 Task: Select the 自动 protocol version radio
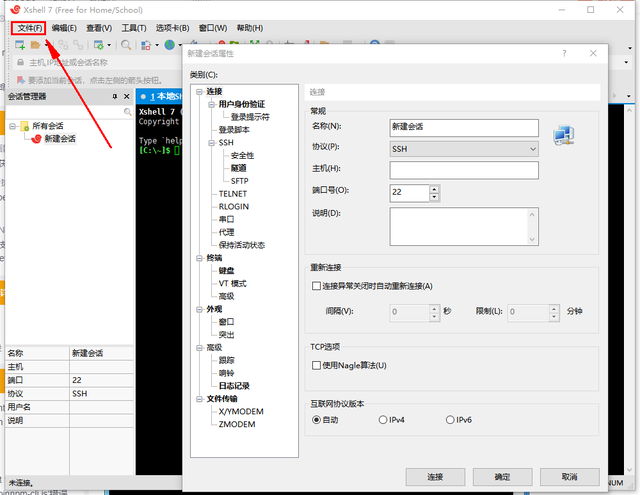[x=316, y=420]
